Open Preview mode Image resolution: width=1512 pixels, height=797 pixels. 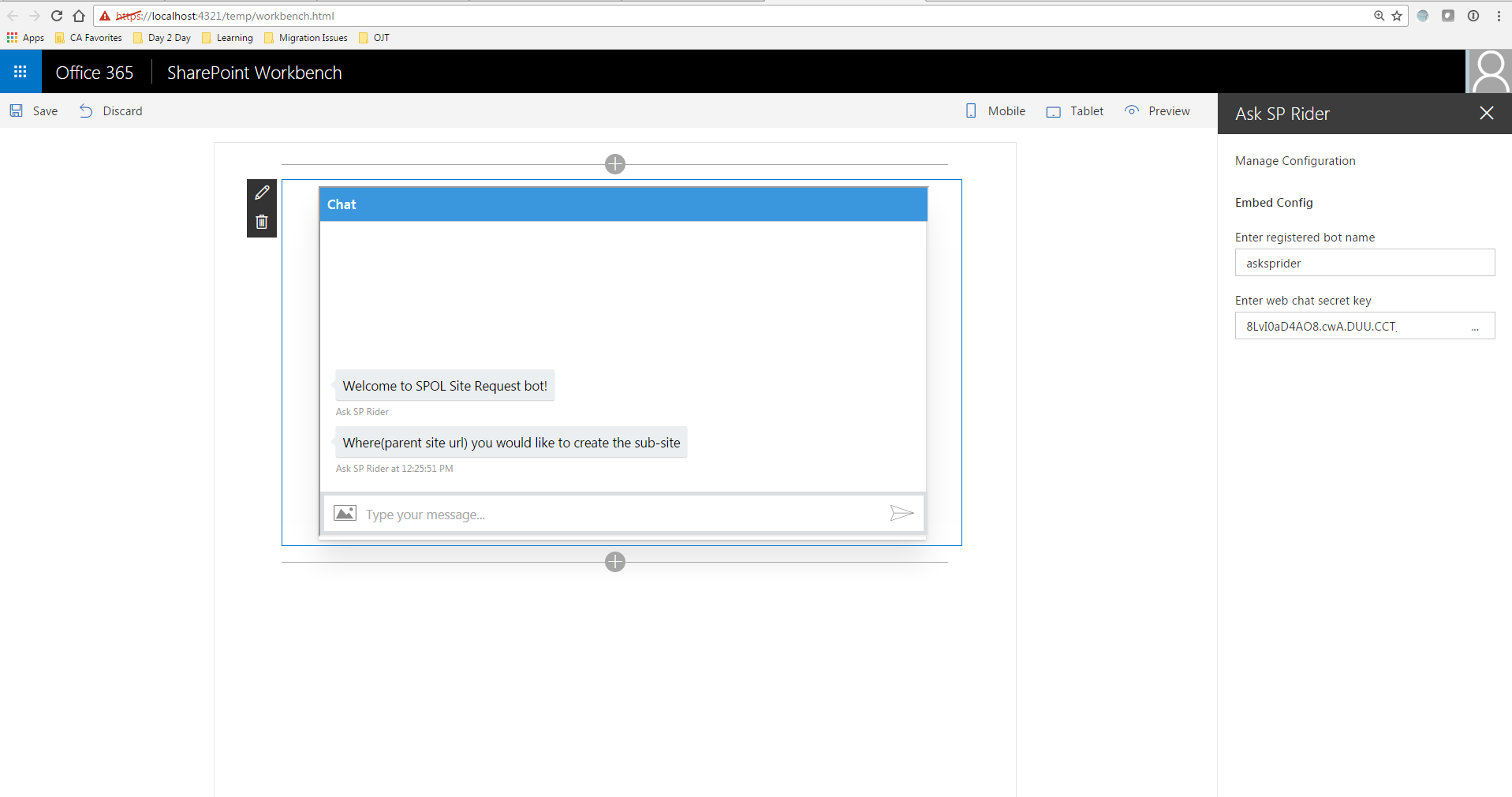coord(1157,111)
